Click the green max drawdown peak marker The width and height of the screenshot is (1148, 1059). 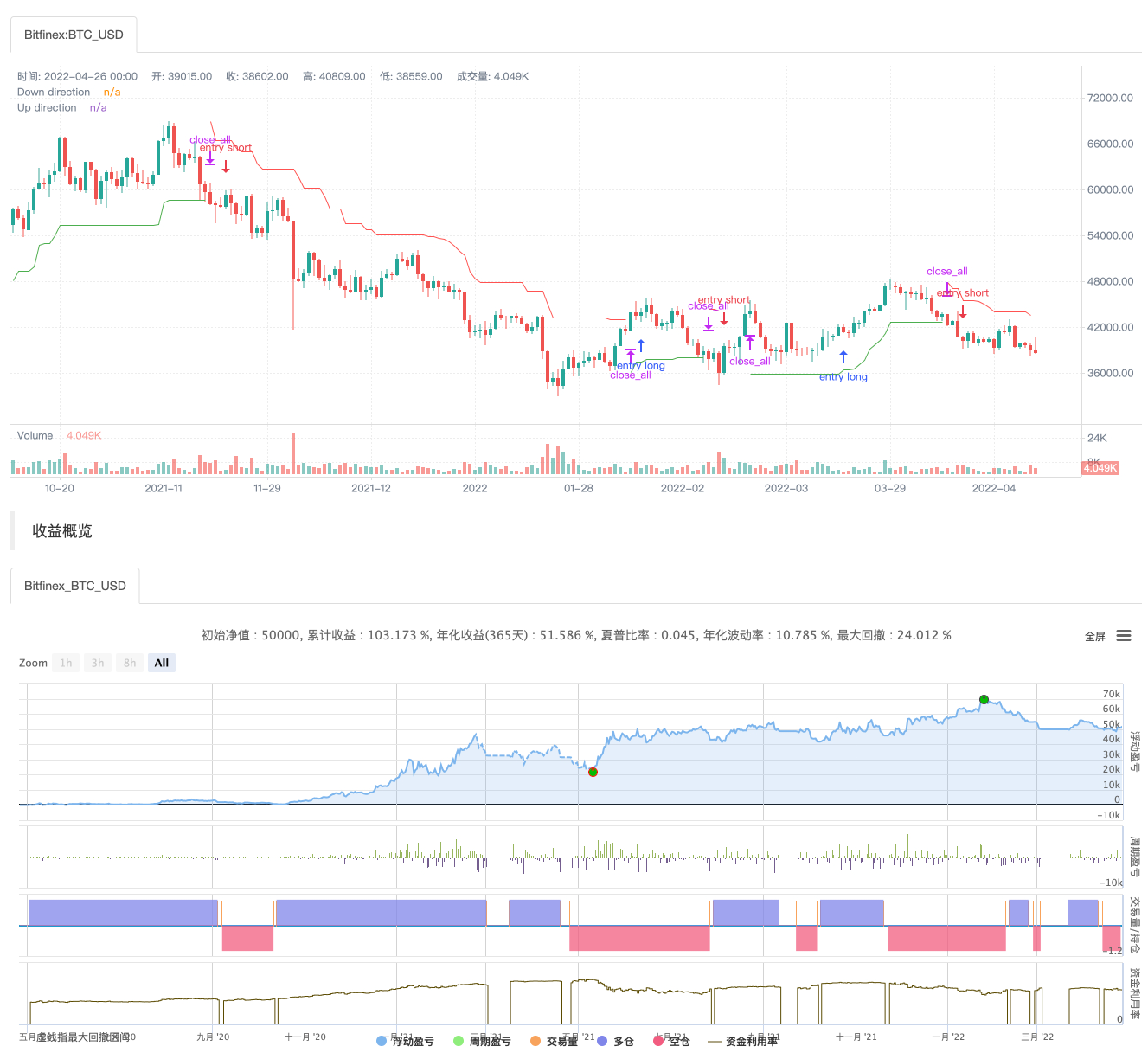(x=984, y=699)
